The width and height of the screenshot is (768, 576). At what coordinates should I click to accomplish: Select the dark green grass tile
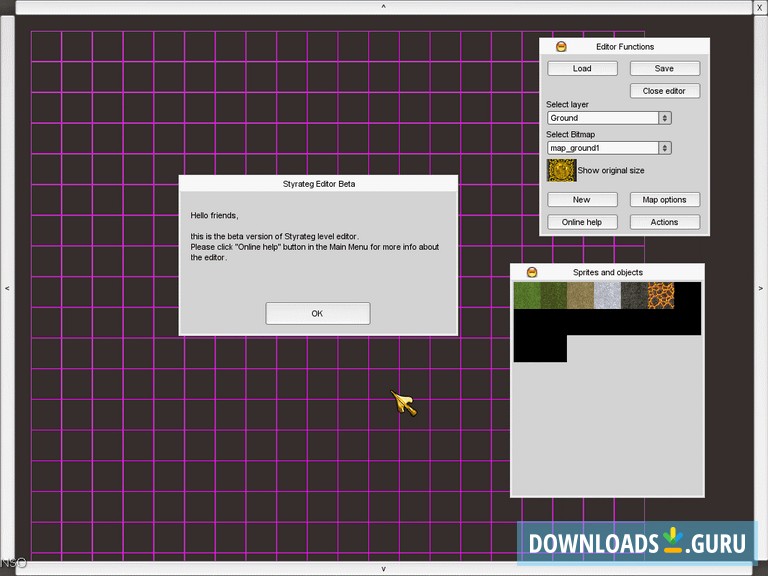554,295
